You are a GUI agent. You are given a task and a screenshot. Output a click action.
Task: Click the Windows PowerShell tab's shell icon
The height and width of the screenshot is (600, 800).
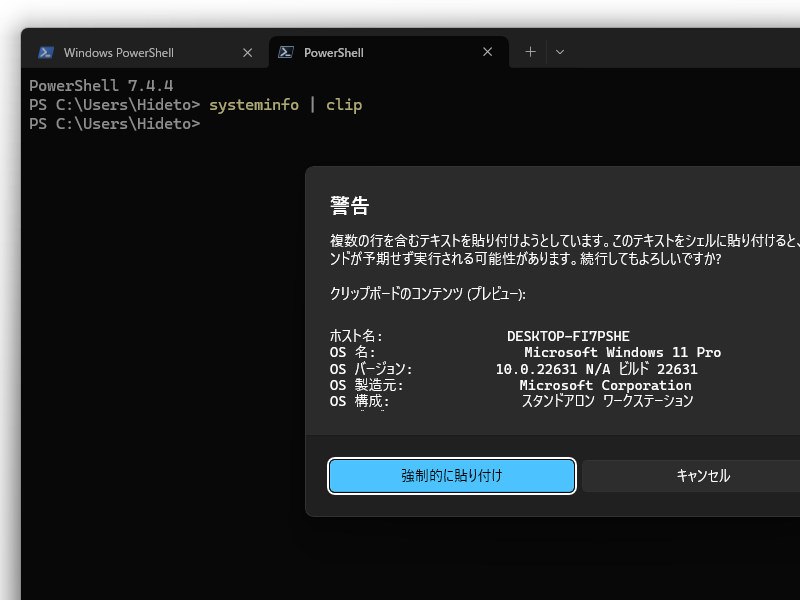47,52
